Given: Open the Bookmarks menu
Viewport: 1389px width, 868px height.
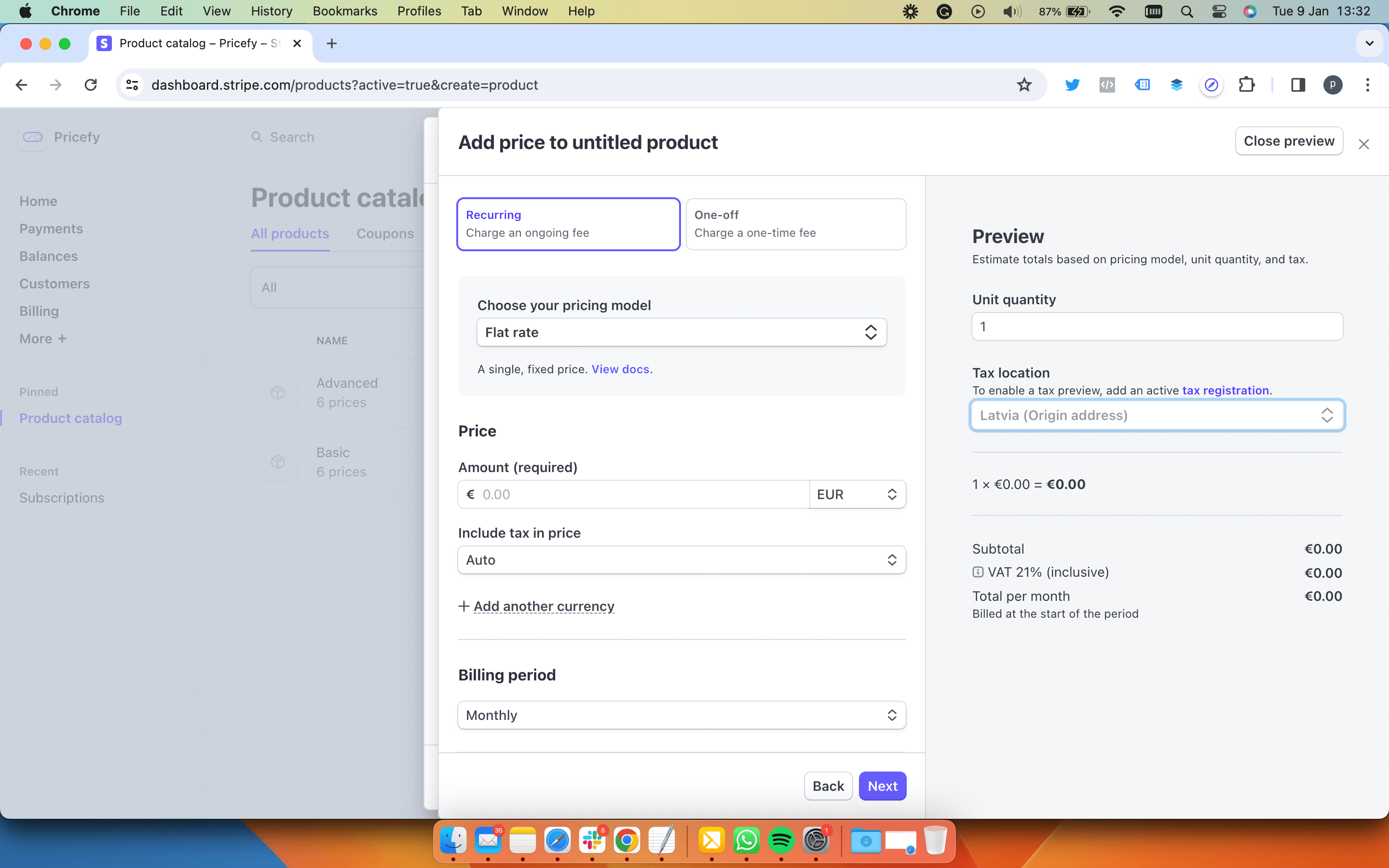Looking at the screenshot, I should pyautogui.click(x=345, y=11).
